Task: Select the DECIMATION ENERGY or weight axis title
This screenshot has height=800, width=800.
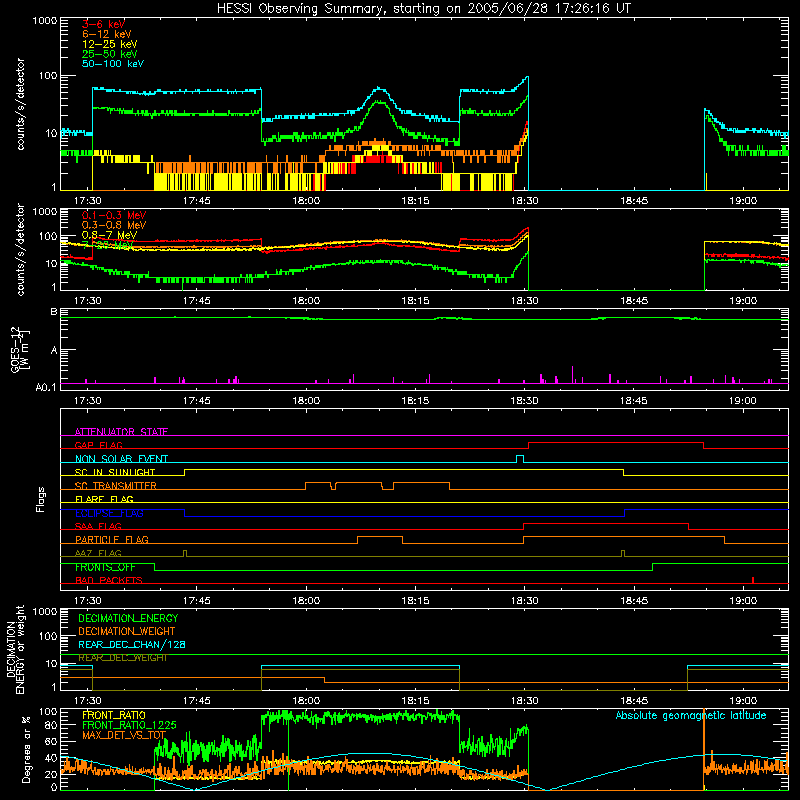Action: point(15,649)
